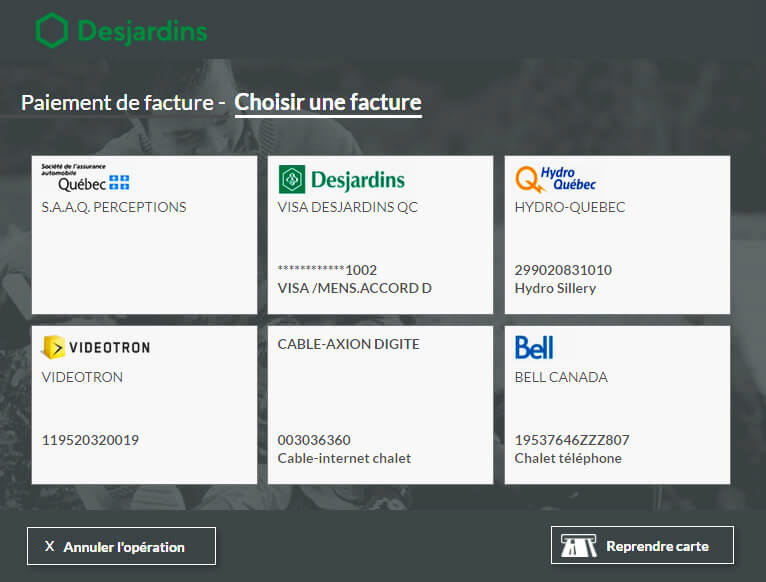Click the Paiement de facture title text
This screenshot has height=582, width=766.
[118, 103]
